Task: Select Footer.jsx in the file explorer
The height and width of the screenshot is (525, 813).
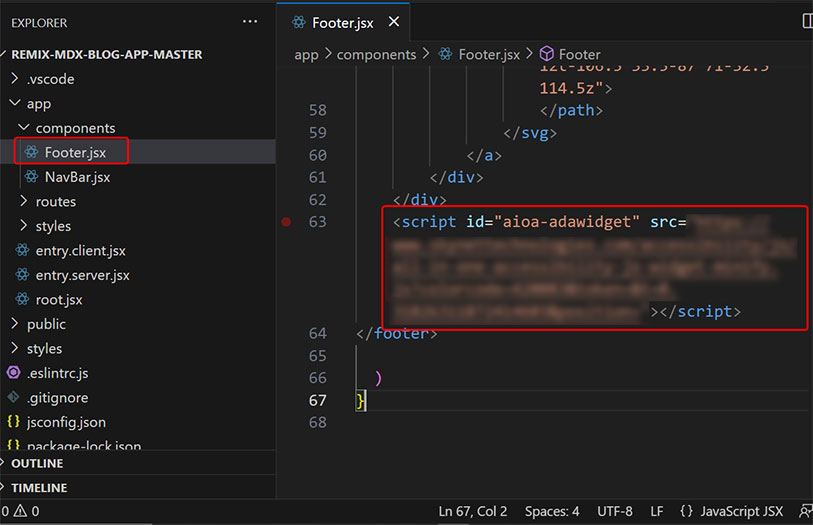Action: tap(74, 152)
